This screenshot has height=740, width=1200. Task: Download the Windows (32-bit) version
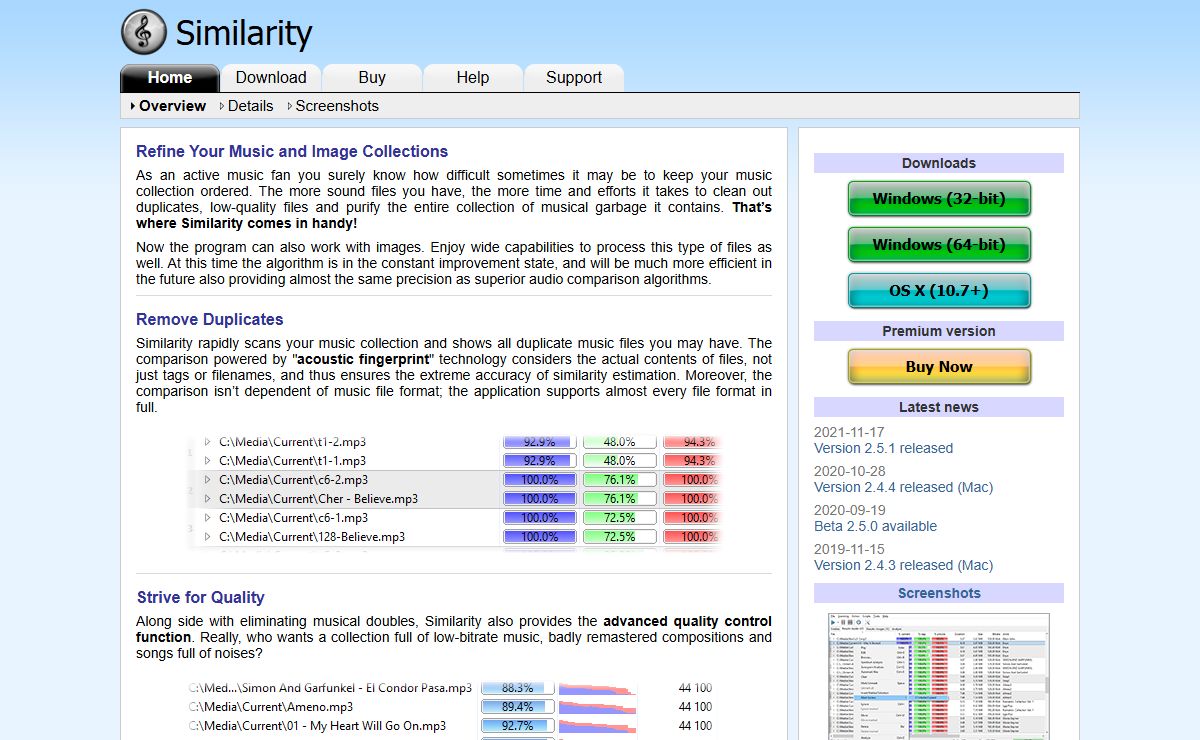point(939,199)
